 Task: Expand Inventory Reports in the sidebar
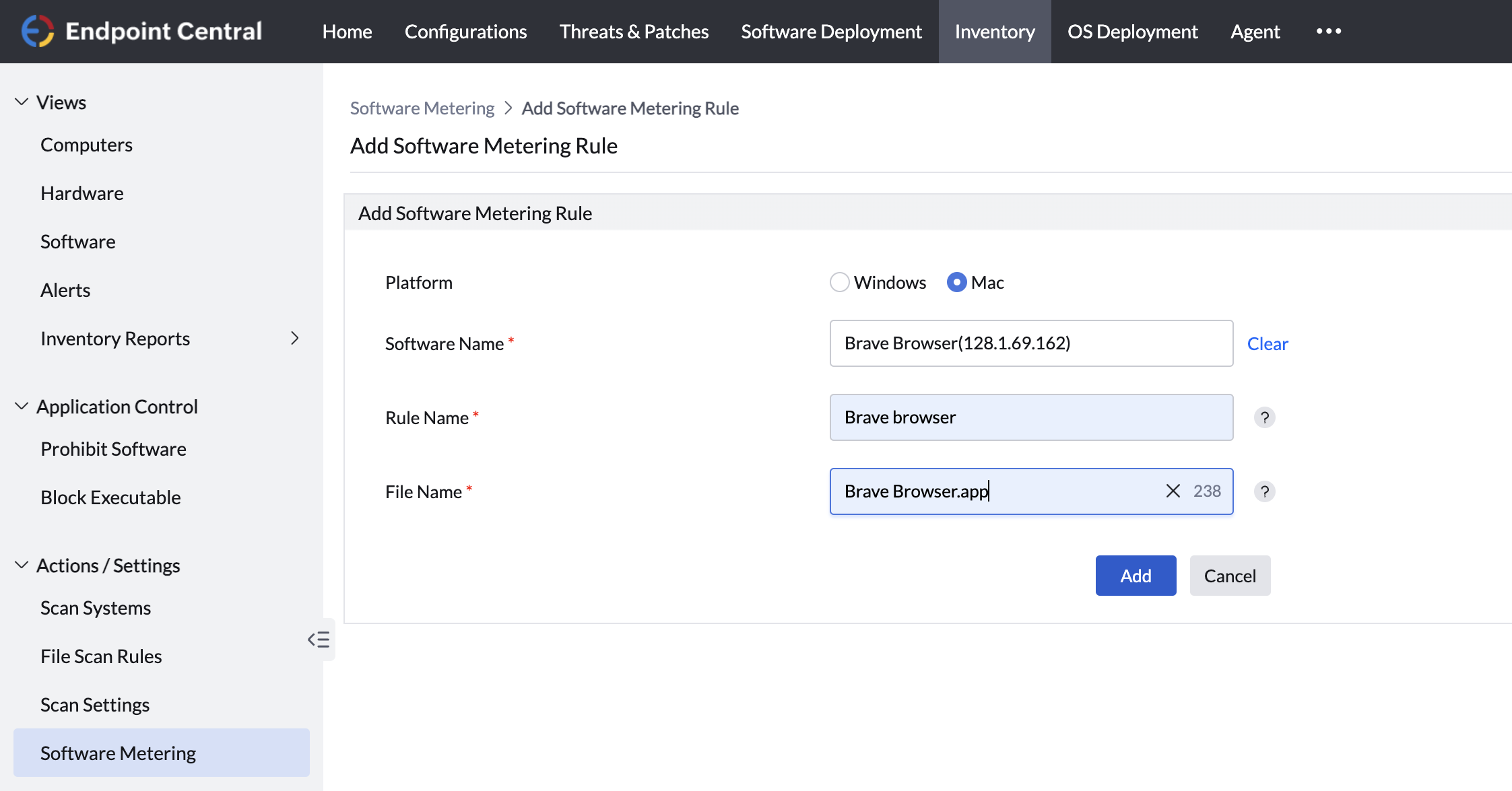pos(295,339)
